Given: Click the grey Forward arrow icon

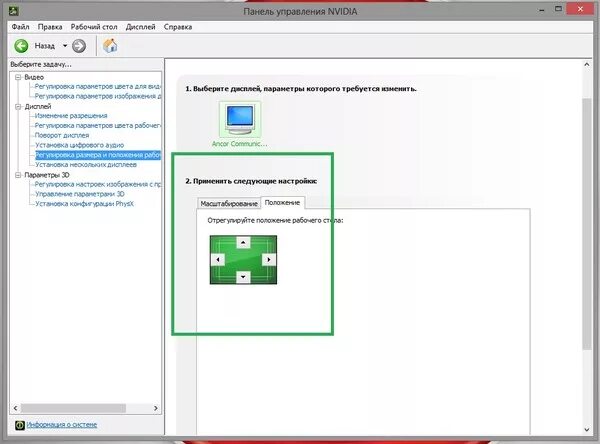Looking at the screenshot, I should pos(79,46).
